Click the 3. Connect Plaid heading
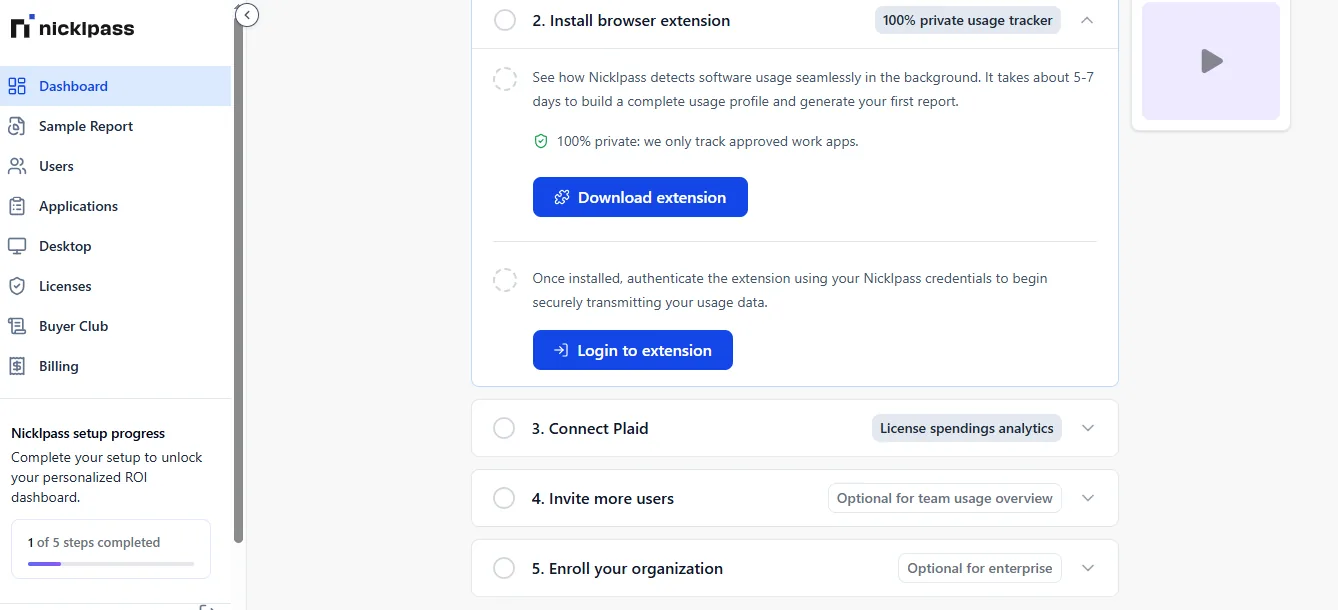This screenshot has height=610, width=1338. click(590, 428)
